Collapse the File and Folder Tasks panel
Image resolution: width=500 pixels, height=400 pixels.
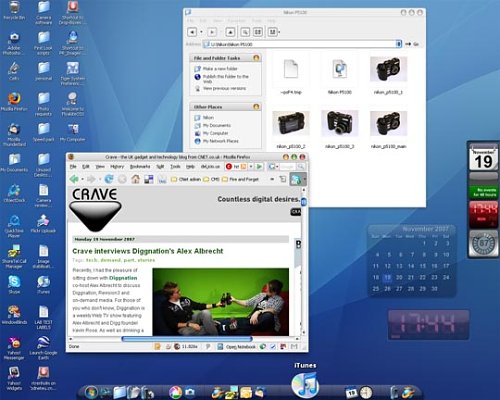(x=256, y=58)
